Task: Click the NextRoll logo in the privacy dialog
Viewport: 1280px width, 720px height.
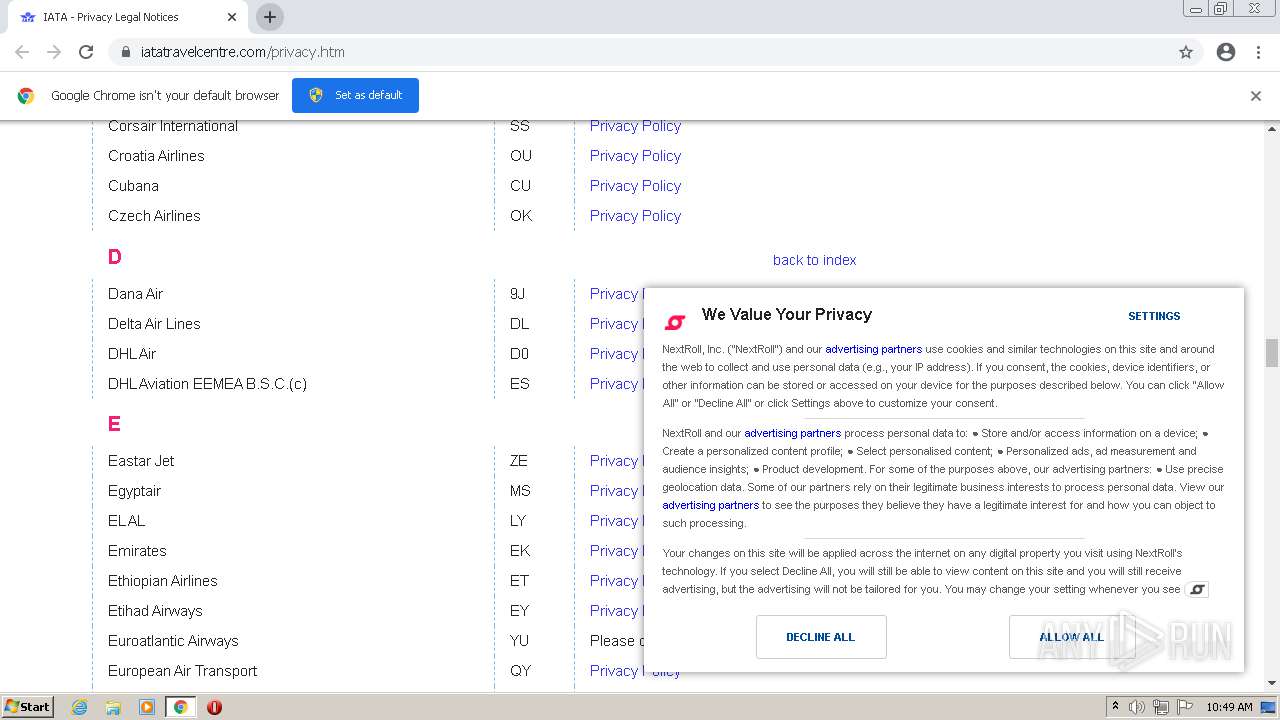Action: 675,322
